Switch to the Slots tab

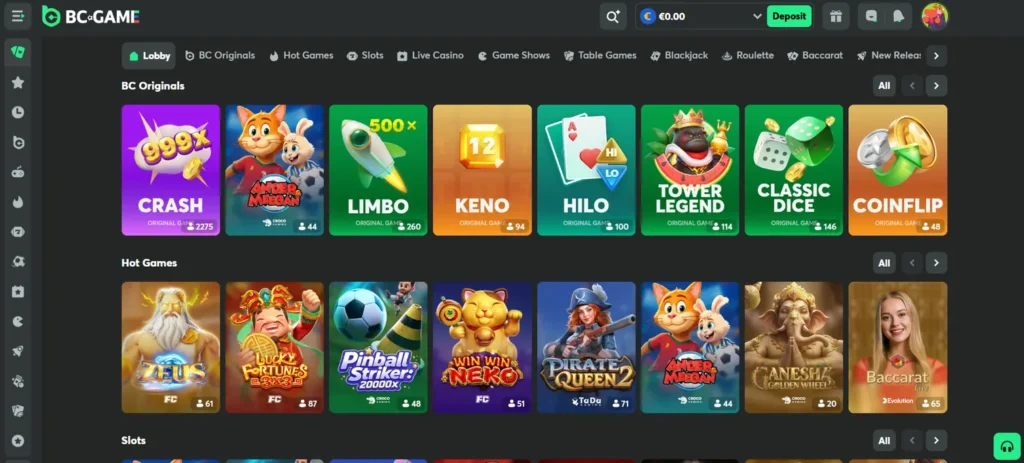365,56
